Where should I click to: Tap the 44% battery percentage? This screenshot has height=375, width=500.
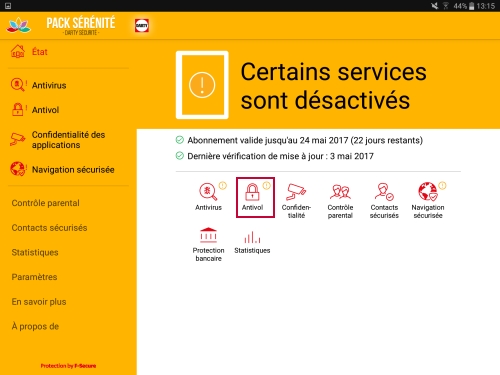(460, 6)
